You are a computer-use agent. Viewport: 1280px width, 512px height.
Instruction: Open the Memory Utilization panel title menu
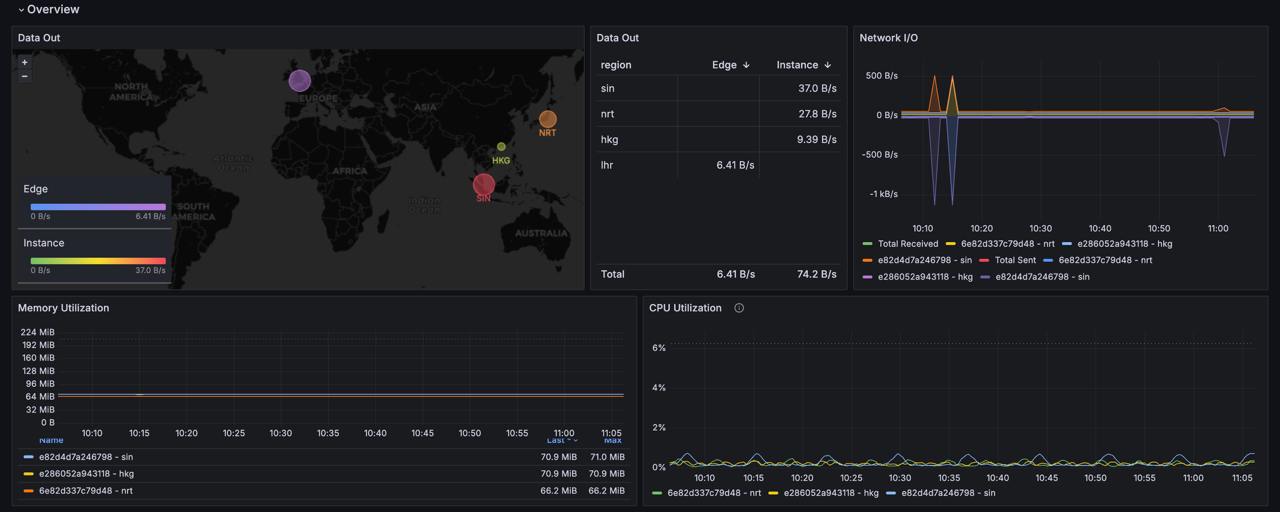click(x=63, y=308)
